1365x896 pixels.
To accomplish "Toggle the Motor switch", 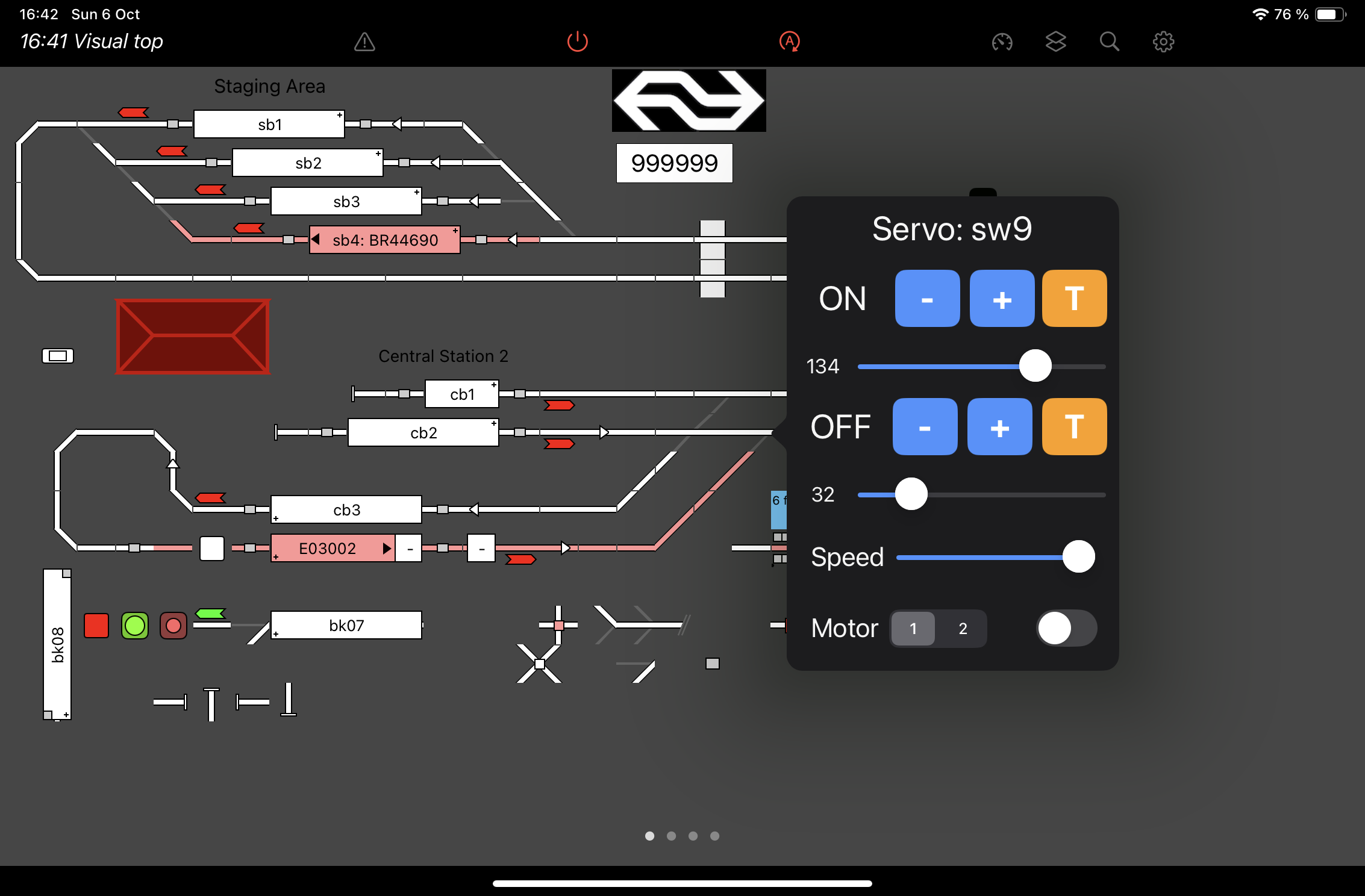I will [1066, 628].
